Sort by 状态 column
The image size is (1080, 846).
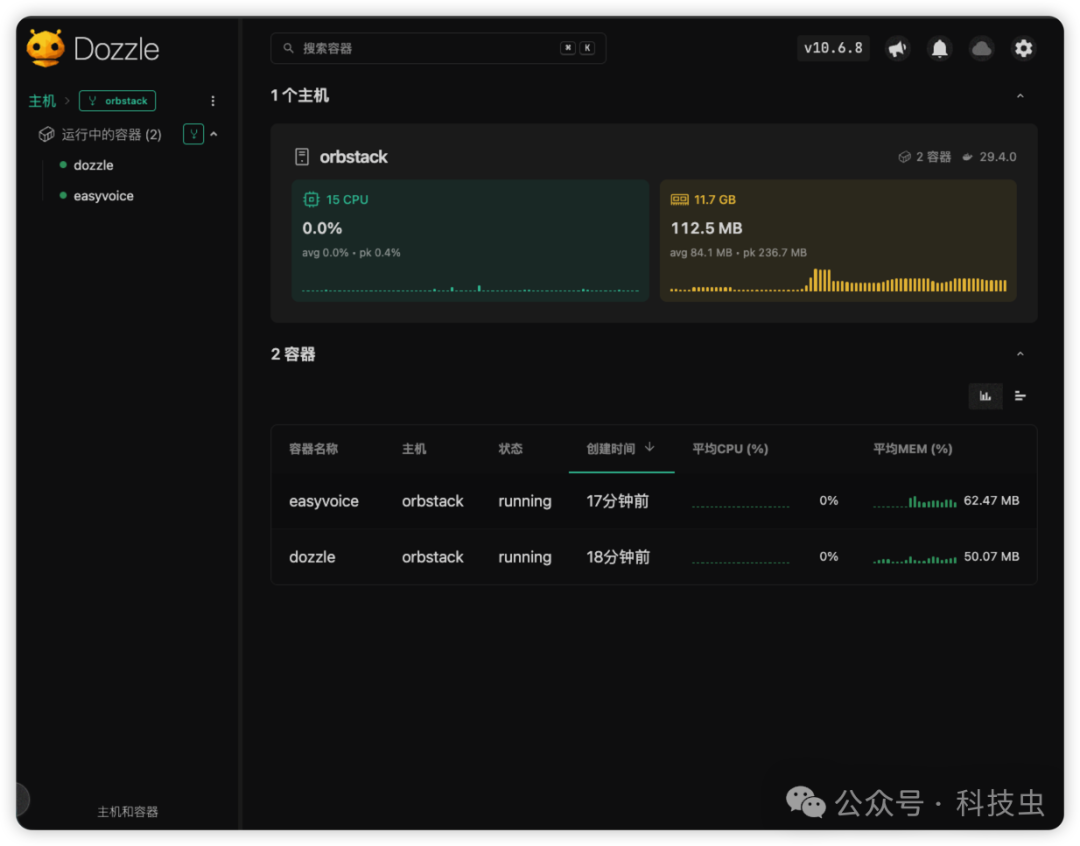pyautogui.click(x=510, y=449)
